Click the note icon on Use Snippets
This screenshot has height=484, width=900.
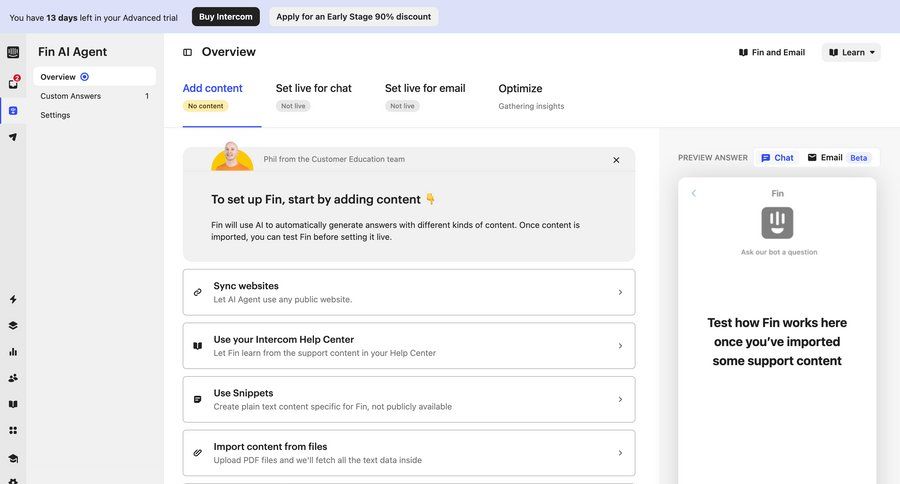pyautogui.click(x=197, y=399)
